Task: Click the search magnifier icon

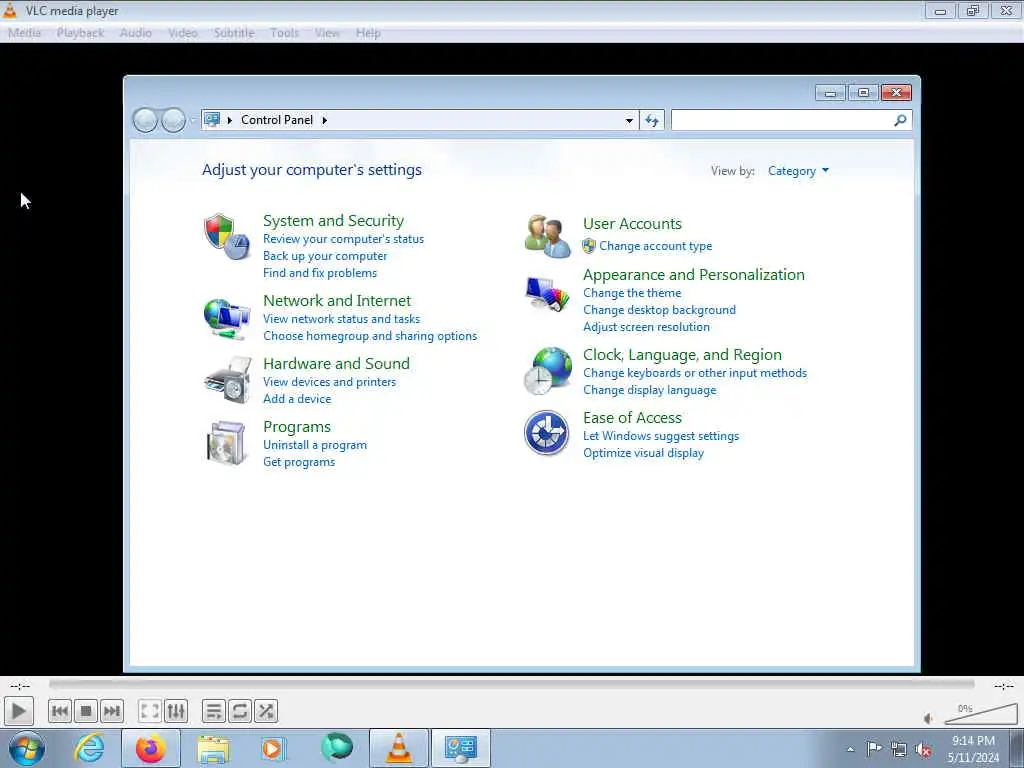Action: pyautogui.click(x=901, y=120)
